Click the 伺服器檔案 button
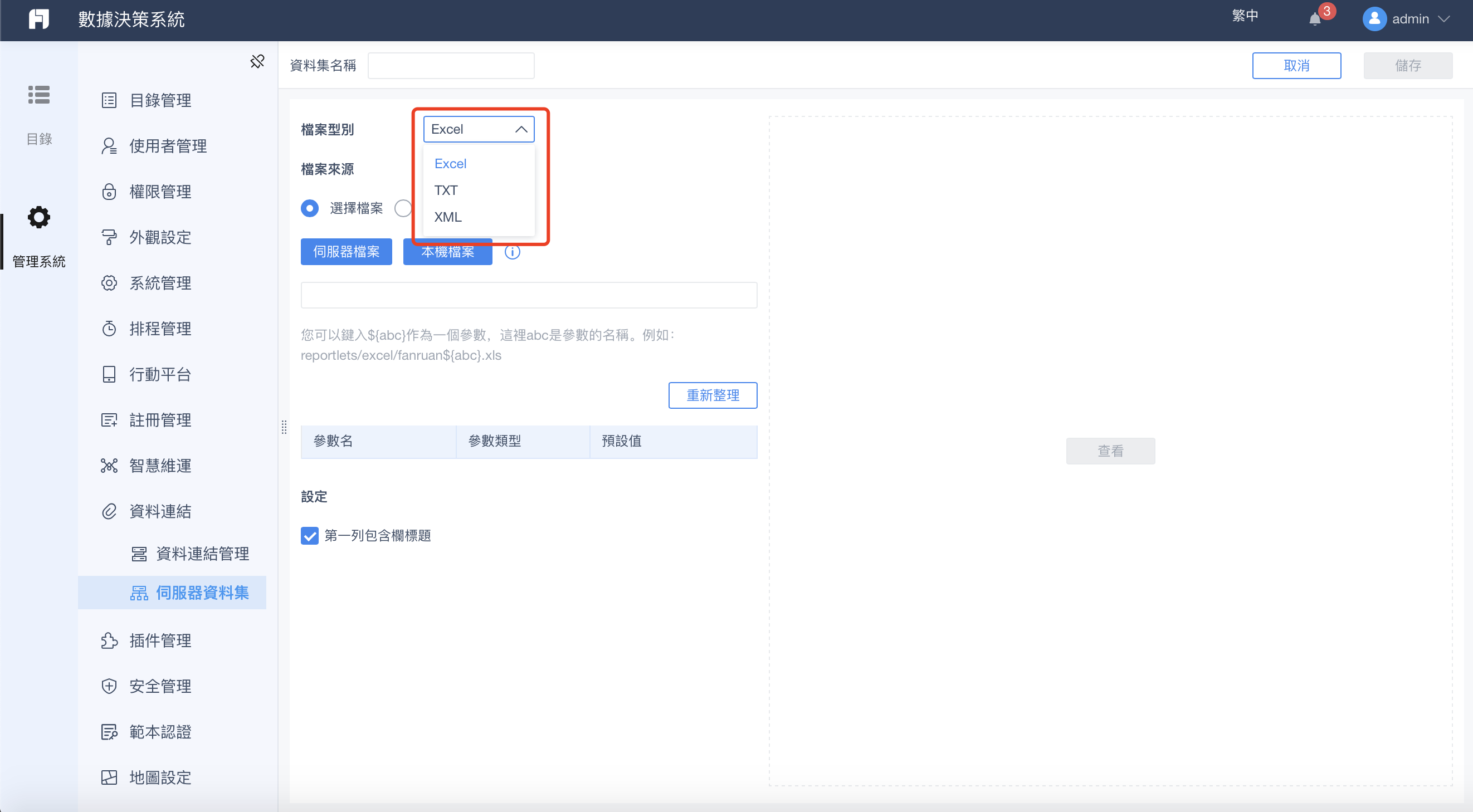 [x=346, y=252]
